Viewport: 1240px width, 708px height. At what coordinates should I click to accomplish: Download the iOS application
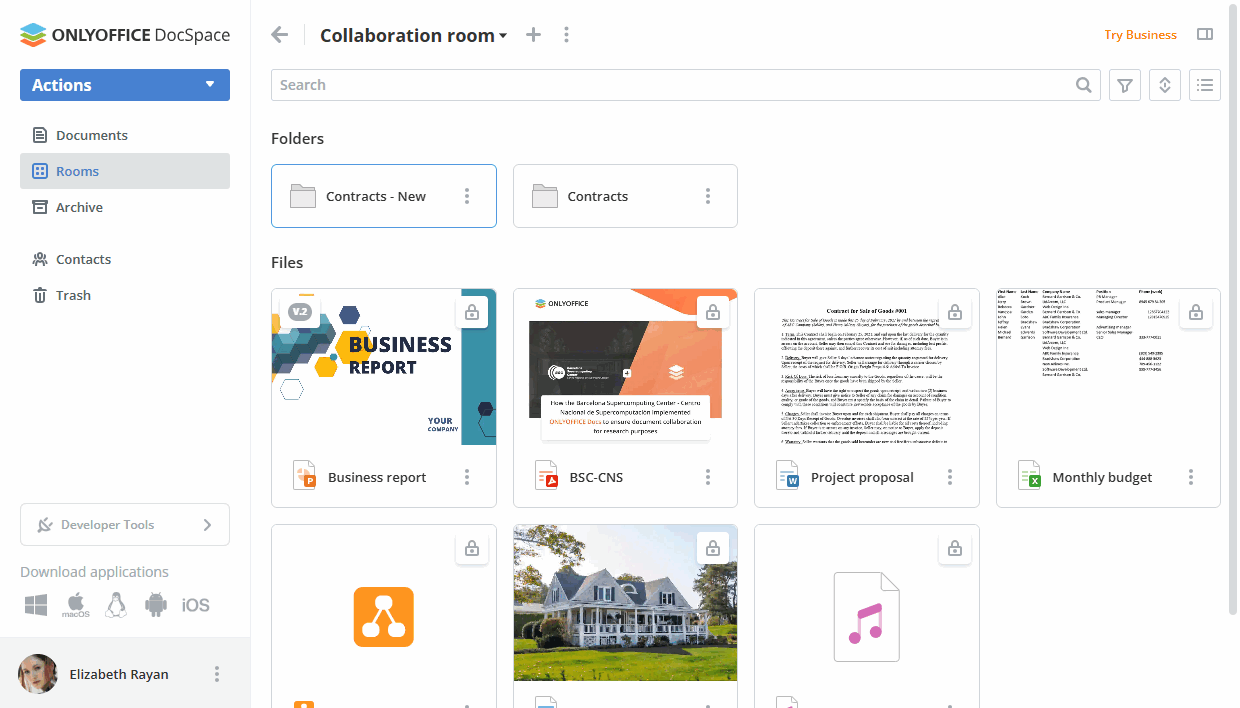pos(196,605)
